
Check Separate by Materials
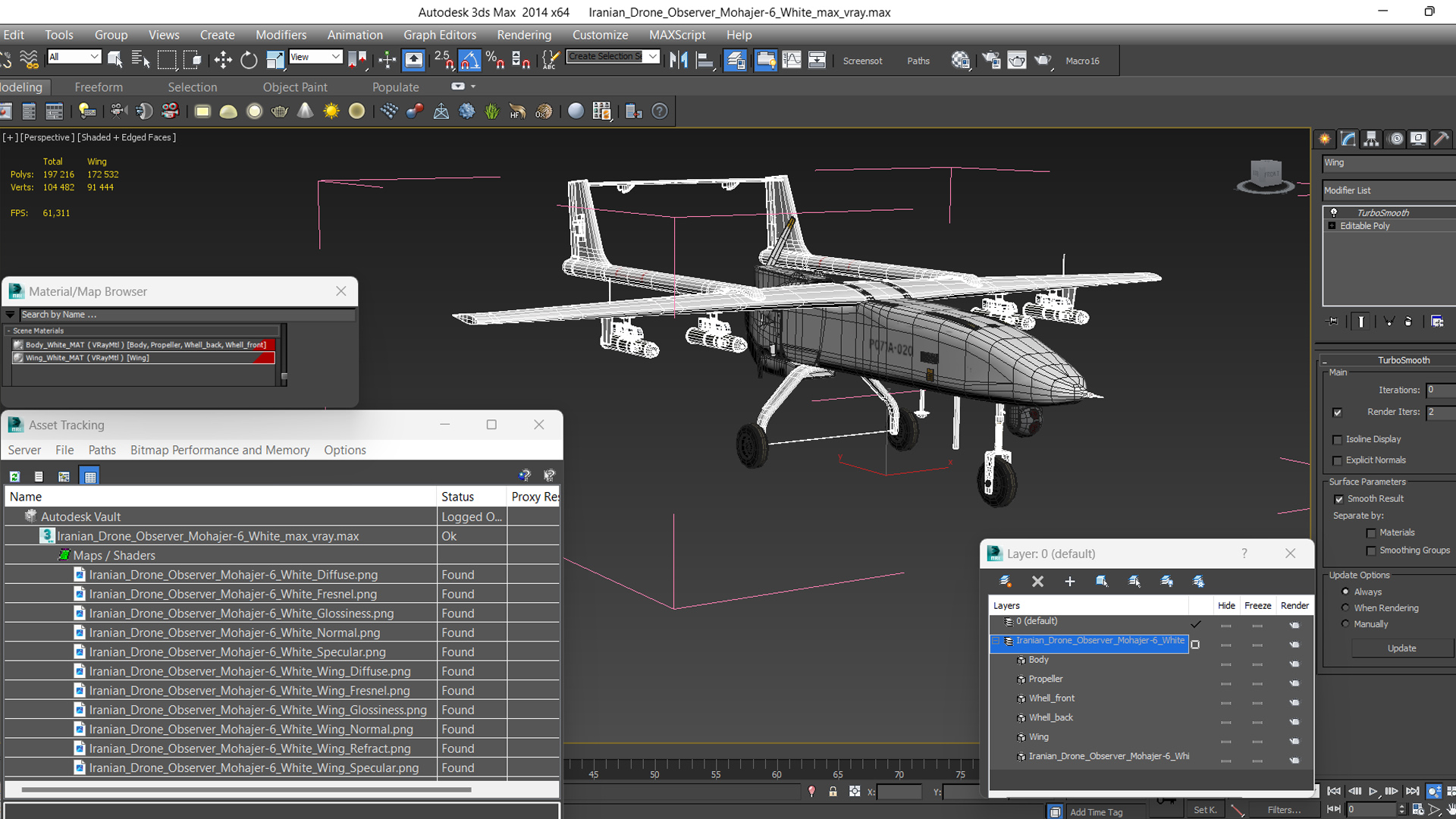click(1371, 533)
